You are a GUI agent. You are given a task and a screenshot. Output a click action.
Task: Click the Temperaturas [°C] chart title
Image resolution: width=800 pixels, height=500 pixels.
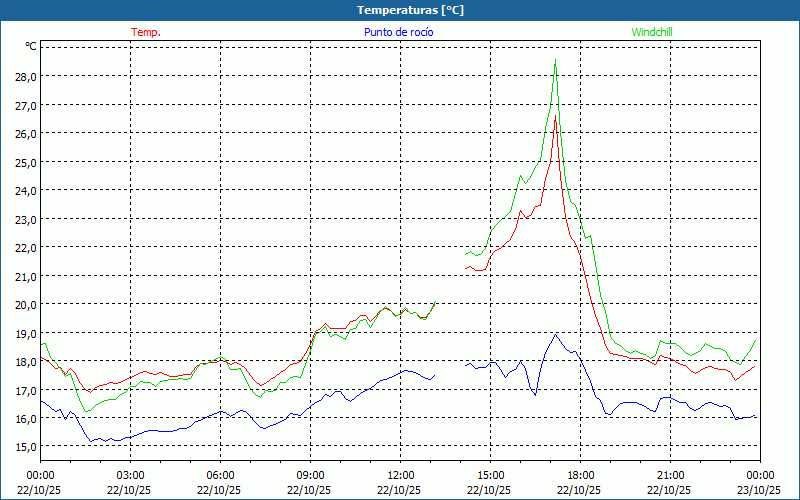coord(410,10)
